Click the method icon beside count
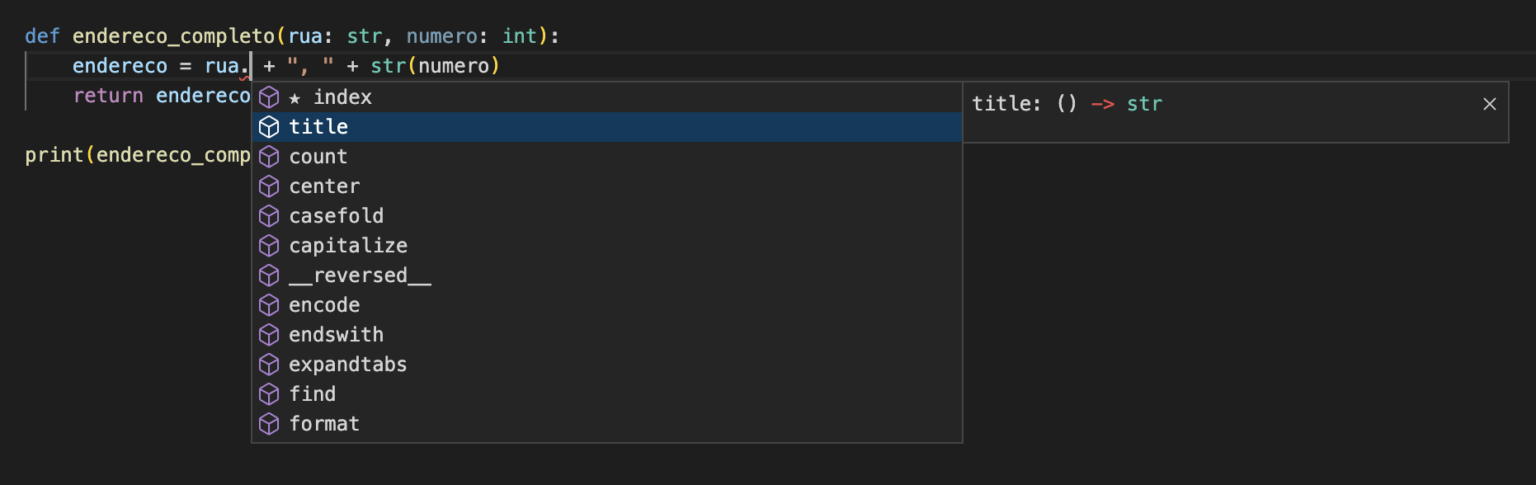The height and width of the screenshot is (485, 1536). coord(269,157)
